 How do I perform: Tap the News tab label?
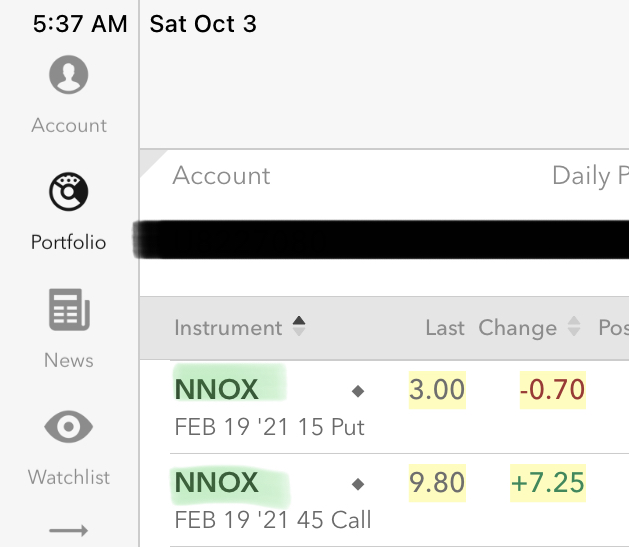pos(68,360)
